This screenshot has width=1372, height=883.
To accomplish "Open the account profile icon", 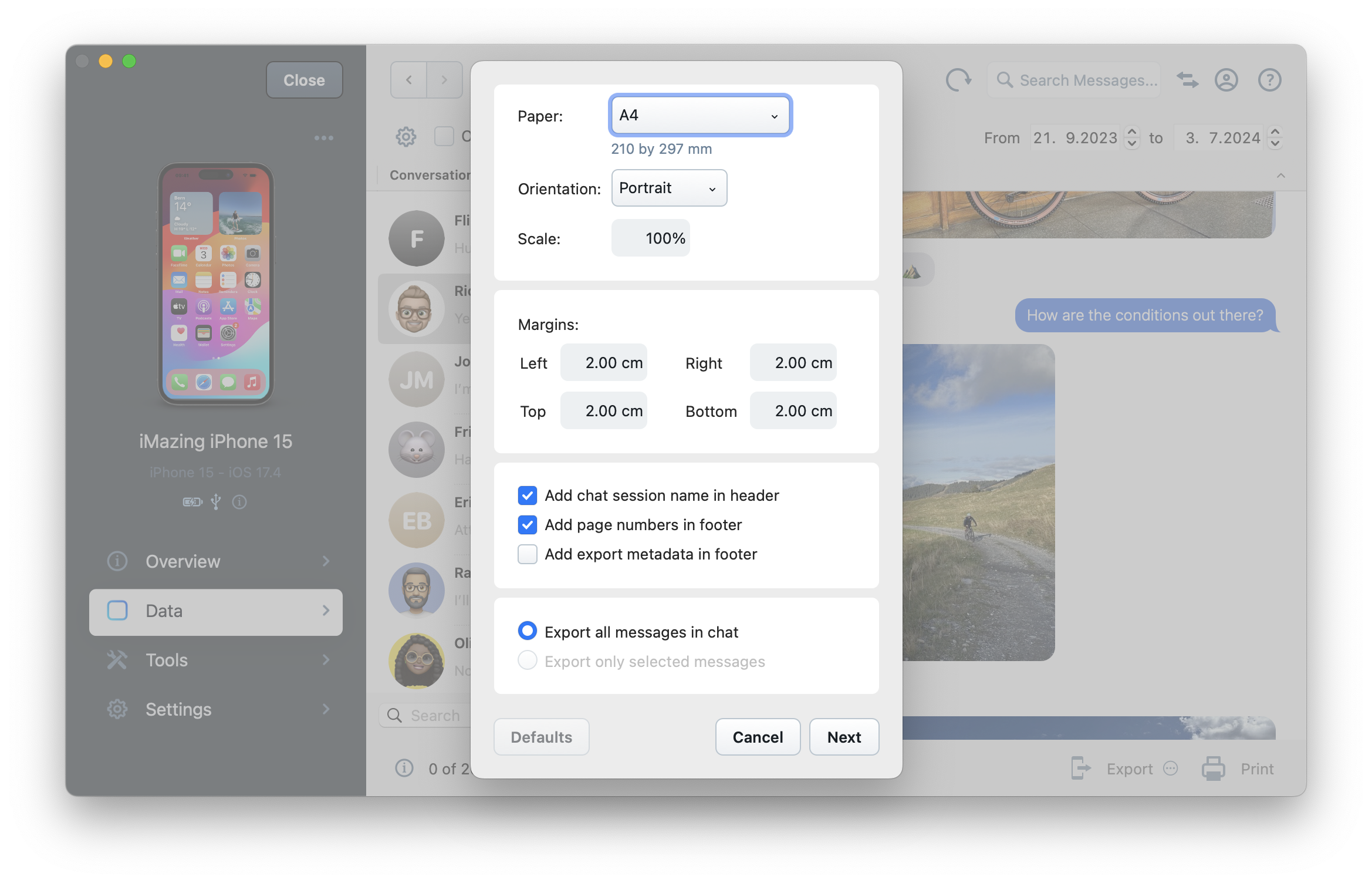I will coord(1226,80).
